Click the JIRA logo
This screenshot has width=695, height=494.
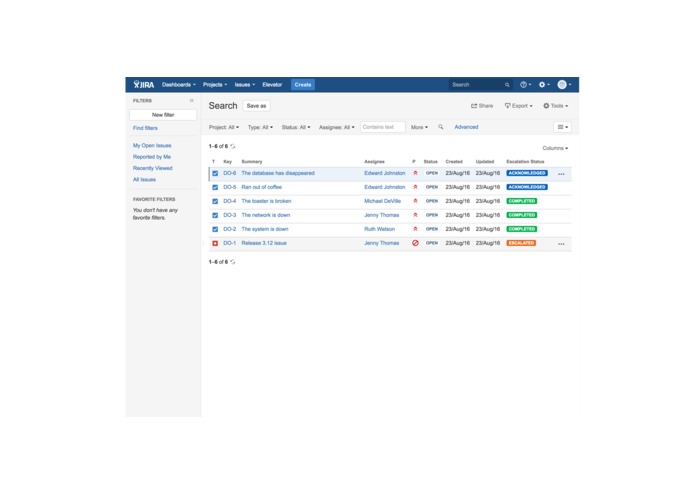144,85
